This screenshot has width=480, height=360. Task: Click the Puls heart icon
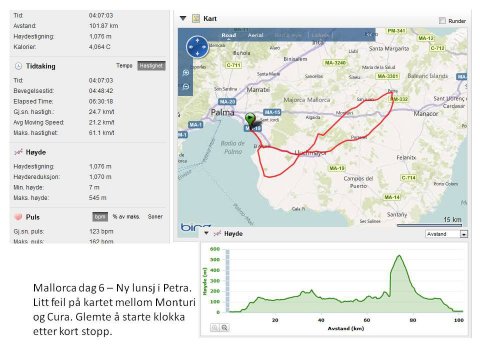pyautogui.click(x=18, y=217)
